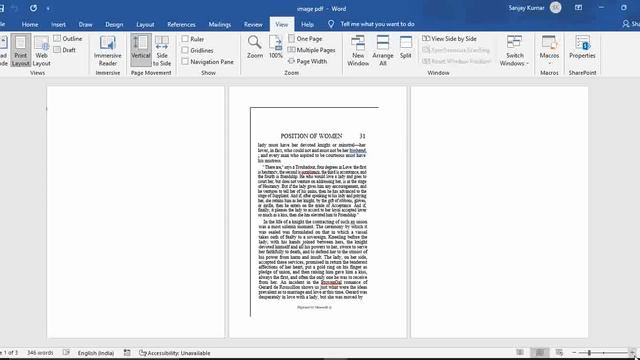Switch to Print Layout view
640x360 pixels.
pyautogui.click(x=20, y=51)
